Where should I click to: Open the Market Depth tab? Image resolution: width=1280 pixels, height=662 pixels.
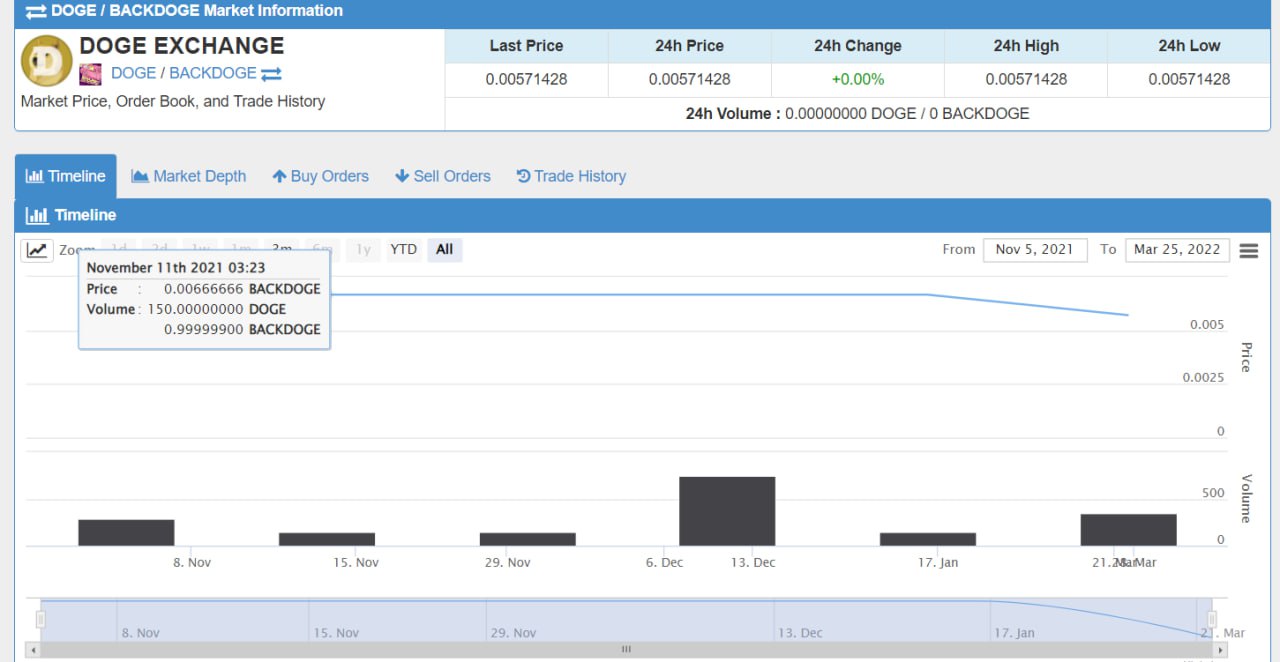(189, 176)
